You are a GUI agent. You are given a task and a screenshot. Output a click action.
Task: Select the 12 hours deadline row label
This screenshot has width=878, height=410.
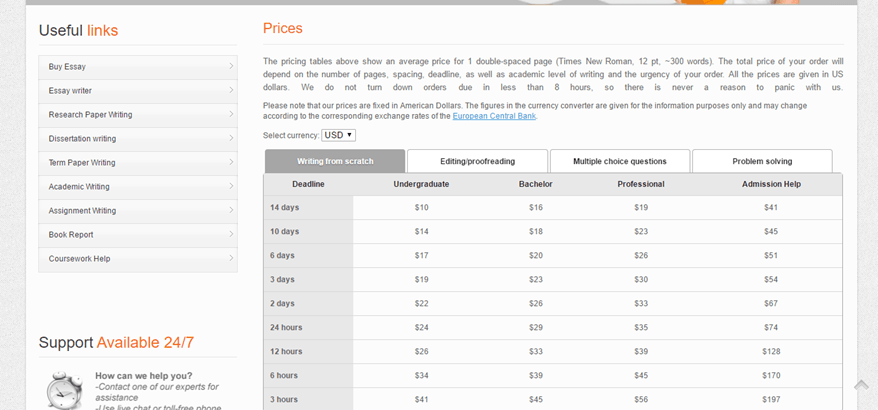coord(286,352)
